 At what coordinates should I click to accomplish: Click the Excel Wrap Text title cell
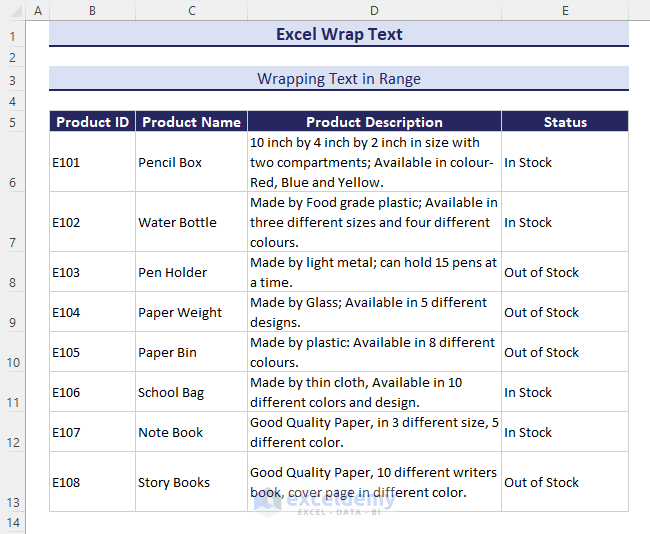[339, 34]
